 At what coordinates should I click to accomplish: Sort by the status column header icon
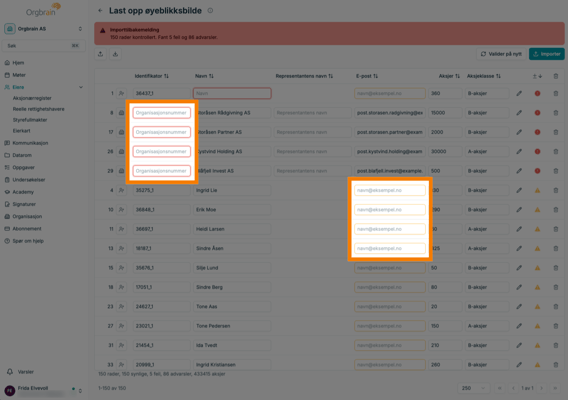coord(537,76)
